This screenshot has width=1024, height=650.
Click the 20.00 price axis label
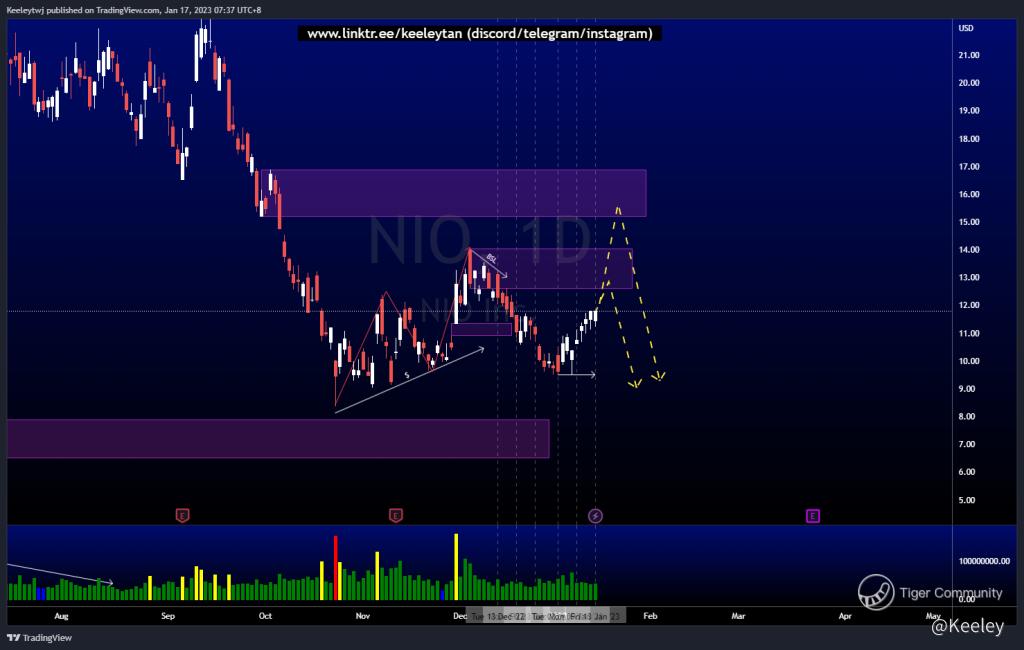pyautogui.click(x=968, y=83)
